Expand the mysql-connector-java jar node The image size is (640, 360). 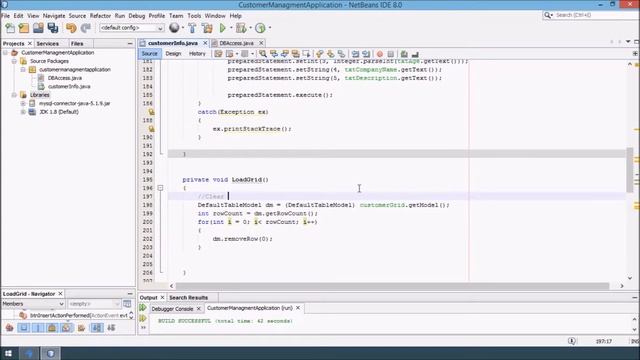coord(23,103)
